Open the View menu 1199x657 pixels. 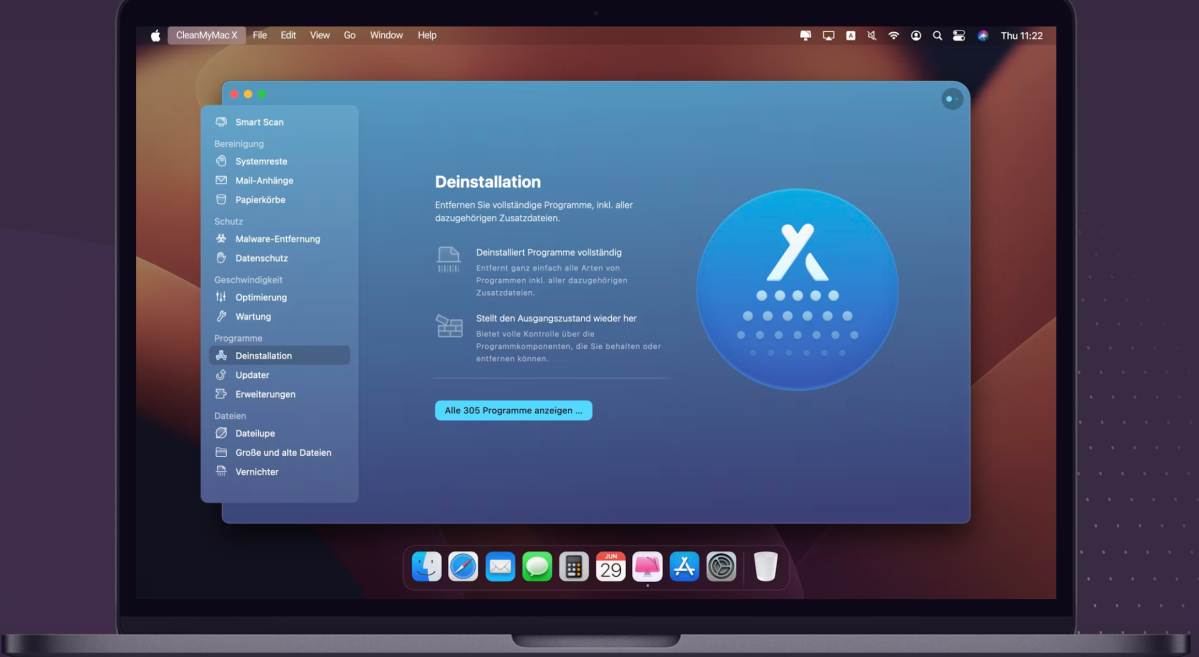tap(320, 35)
